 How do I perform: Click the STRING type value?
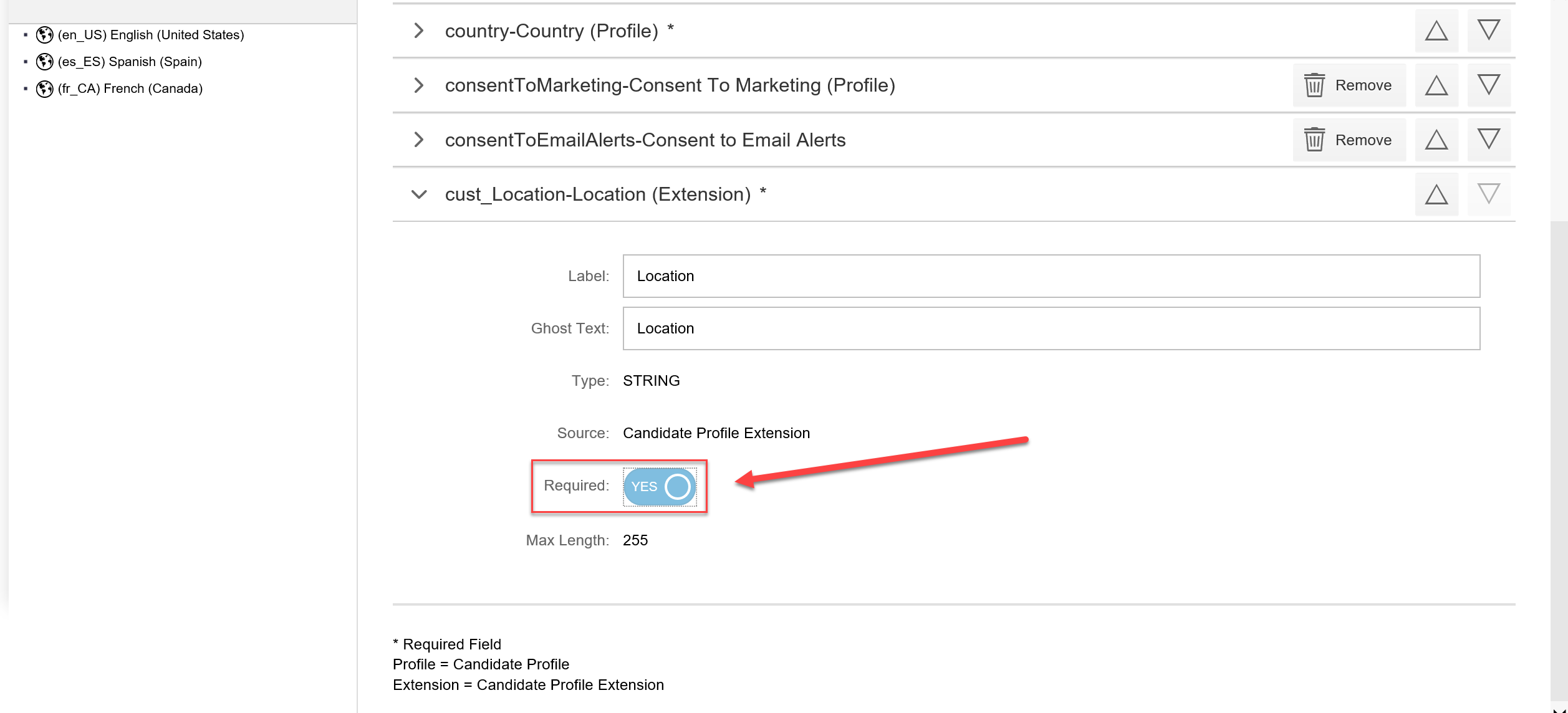coord(651,381)
